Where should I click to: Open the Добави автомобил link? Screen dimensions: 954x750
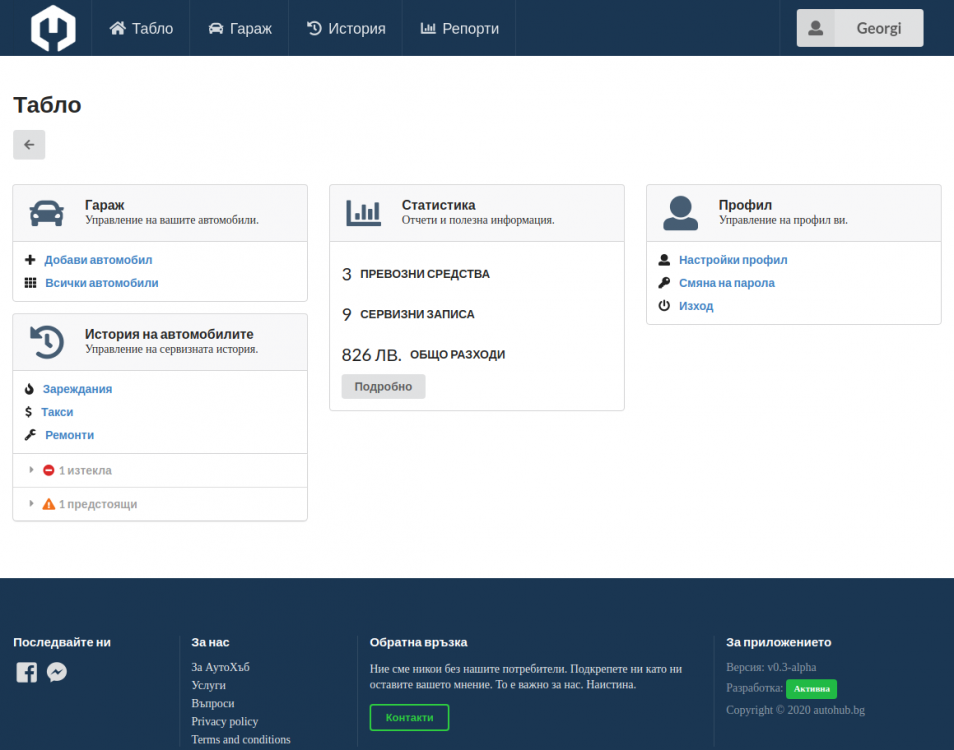[98, 260]
